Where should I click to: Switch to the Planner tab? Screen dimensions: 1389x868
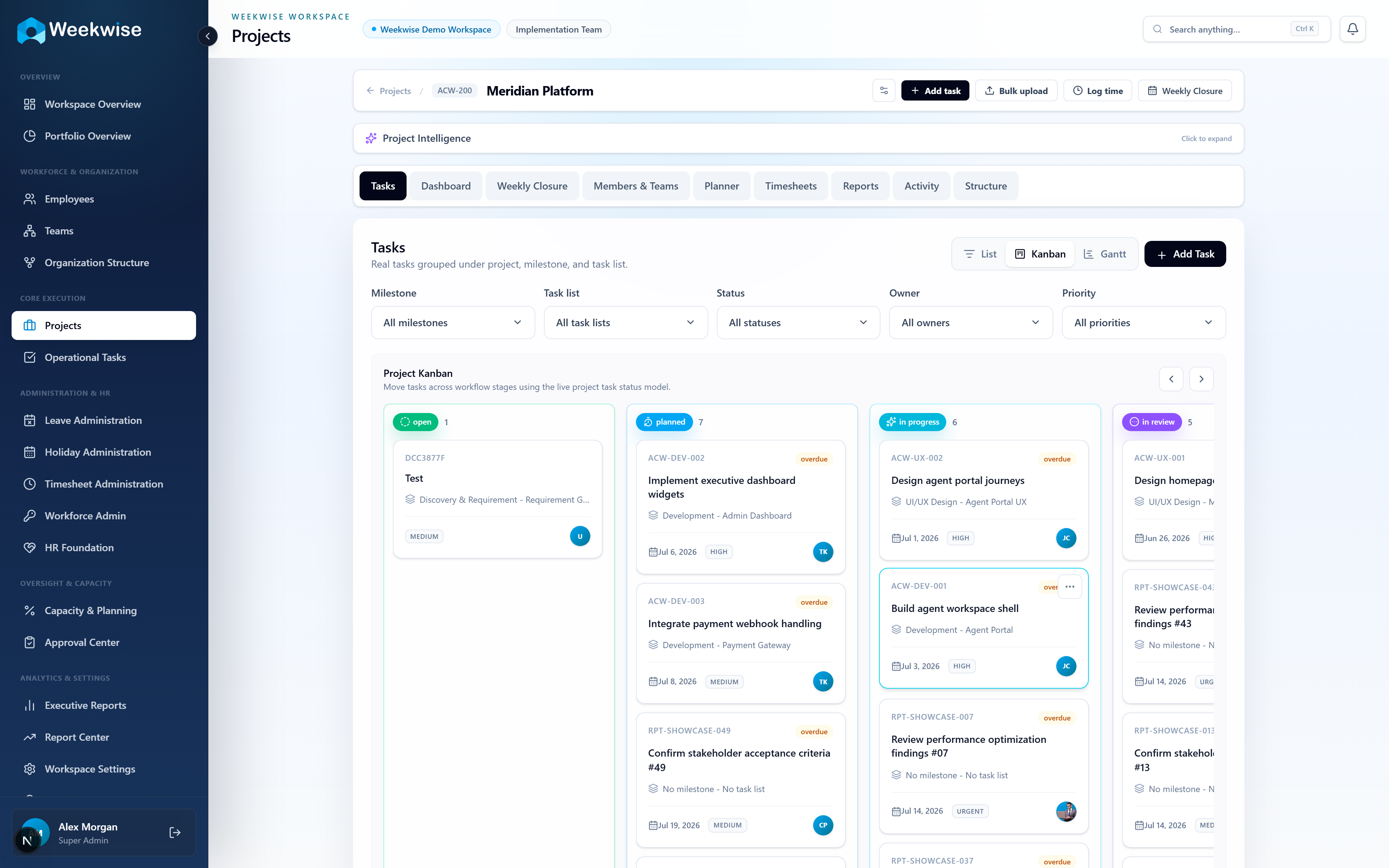(722, 186)
